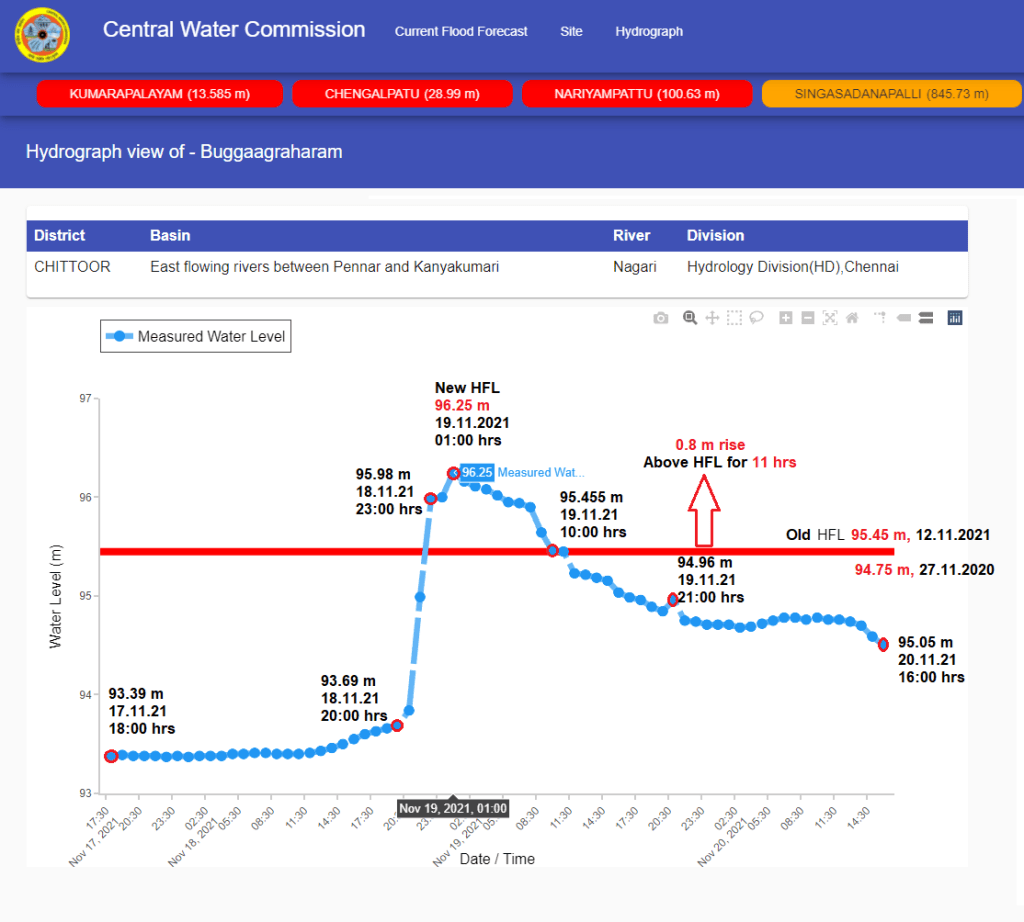Reset axes with the home icon
Screen dimensions: 1024x922
pos(852,318)
